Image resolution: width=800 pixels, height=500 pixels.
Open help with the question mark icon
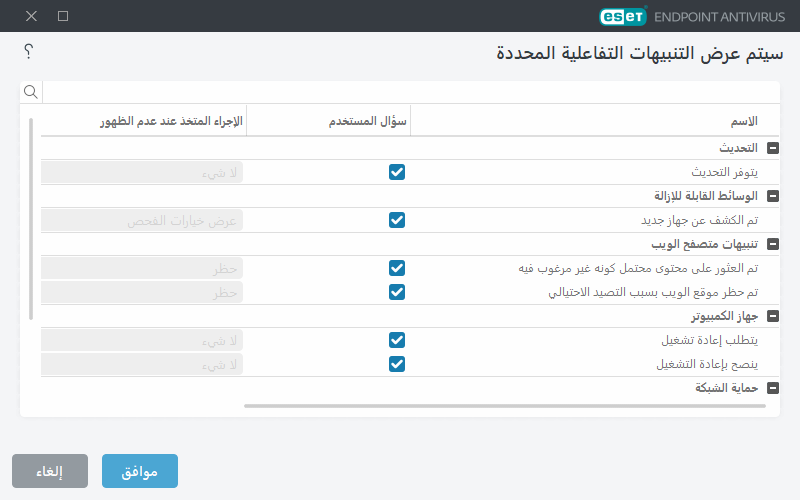(x=29, y=51)
